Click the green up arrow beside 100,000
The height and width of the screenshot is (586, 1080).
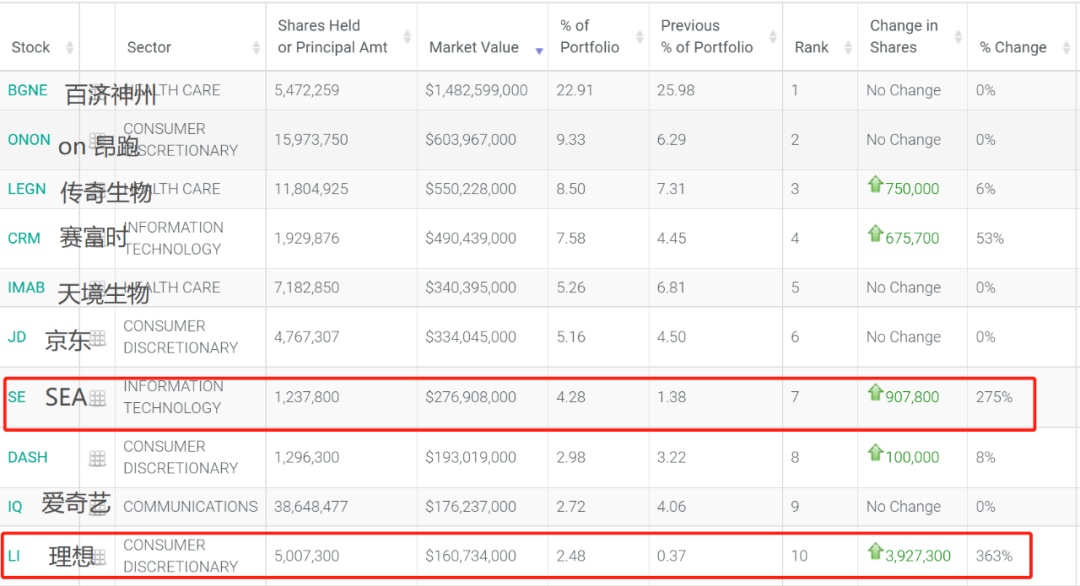point(875,454)
